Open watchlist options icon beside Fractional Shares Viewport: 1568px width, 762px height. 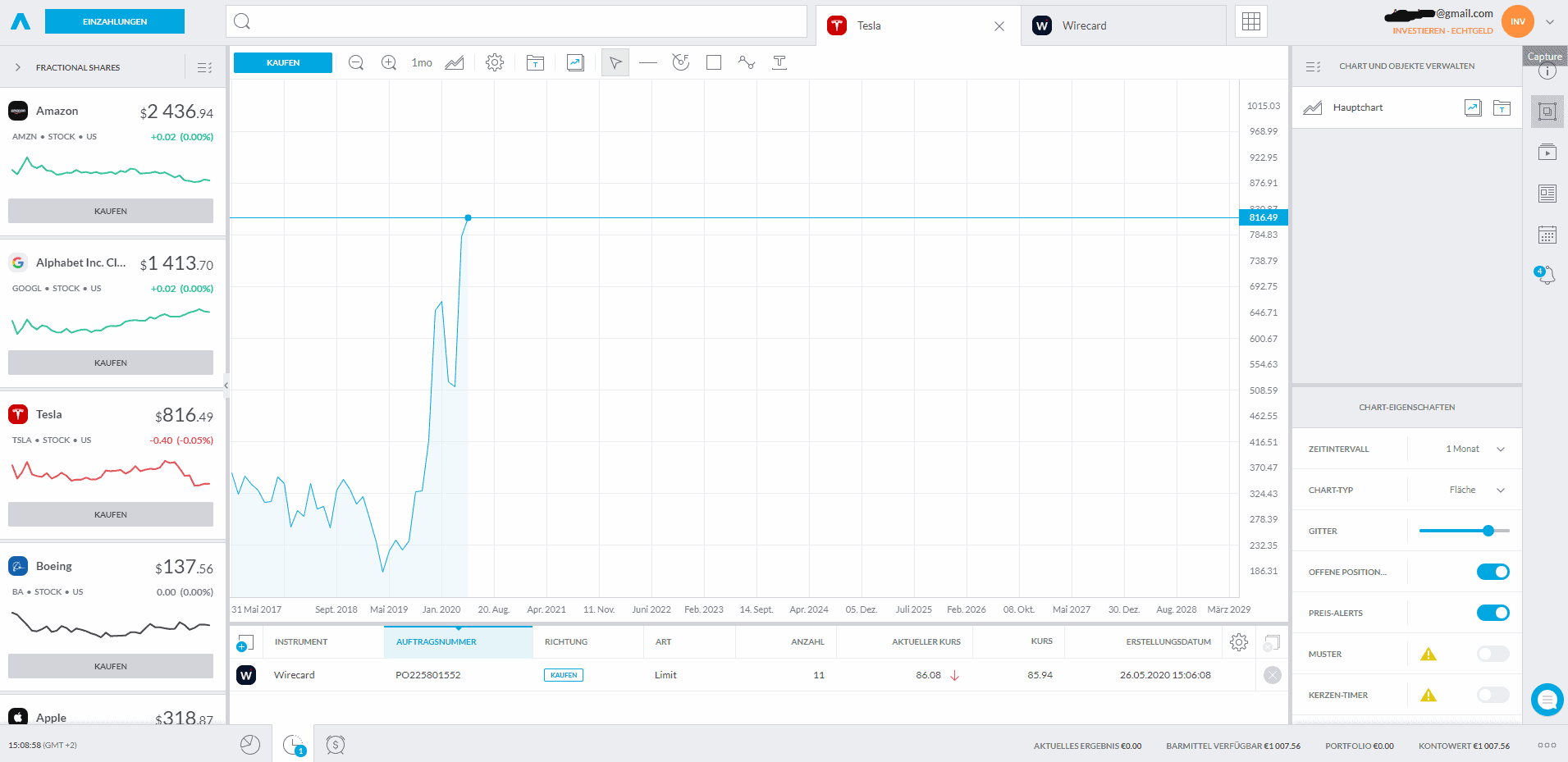[x=204, y=67]
